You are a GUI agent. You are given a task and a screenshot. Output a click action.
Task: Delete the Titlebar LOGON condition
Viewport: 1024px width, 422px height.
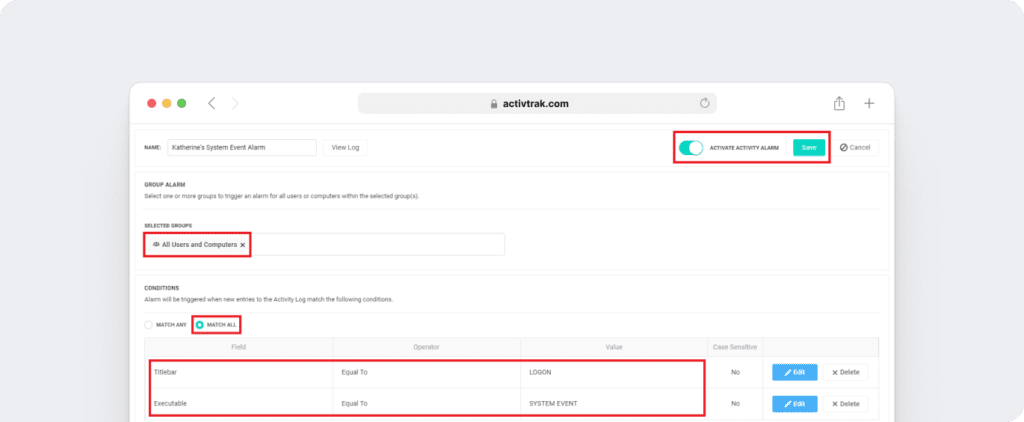845,372
